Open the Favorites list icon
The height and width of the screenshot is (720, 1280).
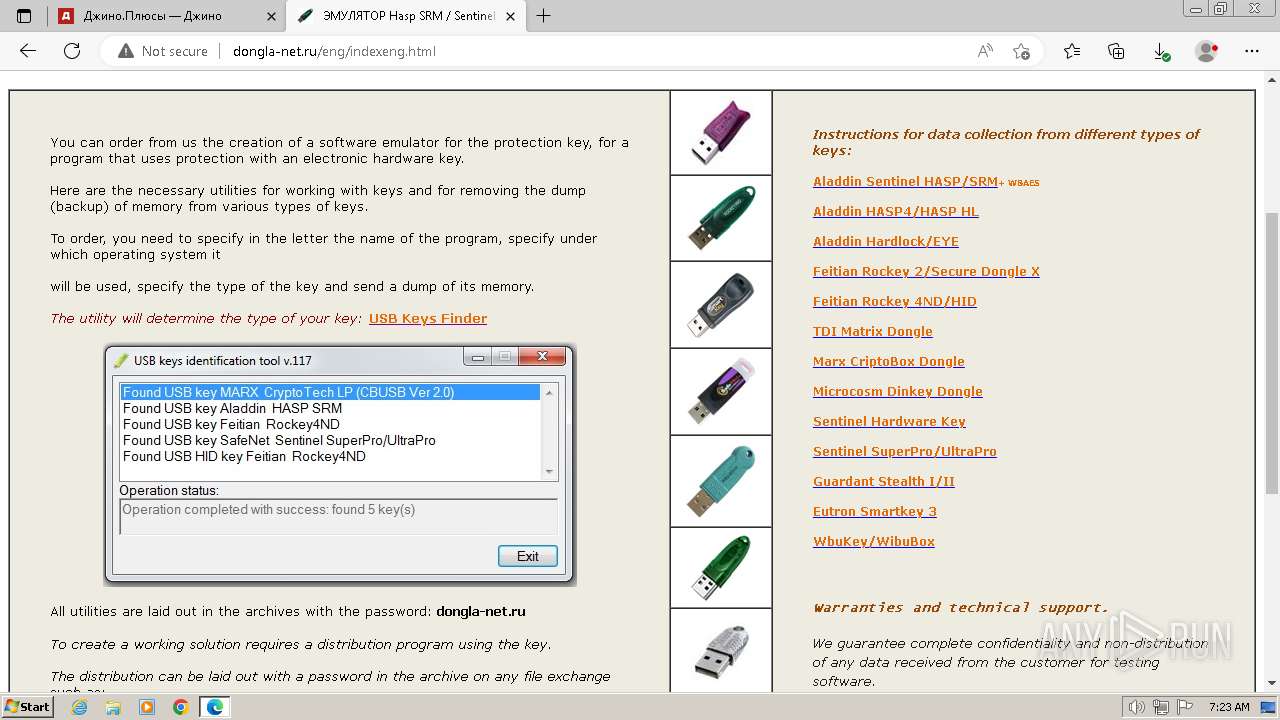pyautogui.click(x=1072, y=51)
